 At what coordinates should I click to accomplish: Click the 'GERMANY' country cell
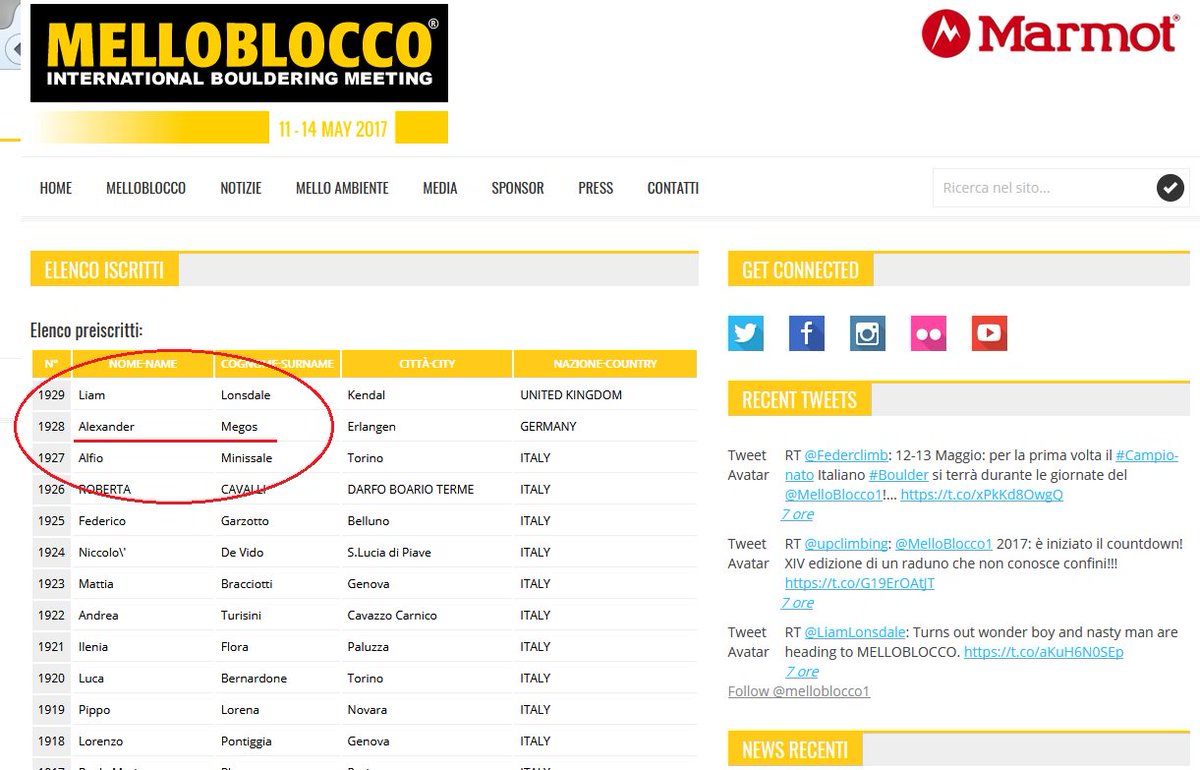click(548, 427)
